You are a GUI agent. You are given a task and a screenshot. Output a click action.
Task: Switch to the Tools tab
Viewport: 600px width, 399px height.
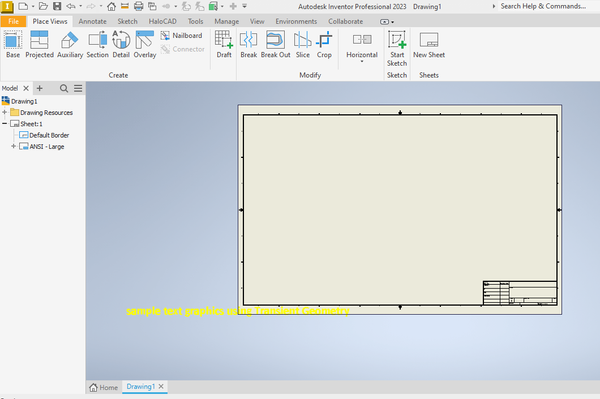click(196, 21)
